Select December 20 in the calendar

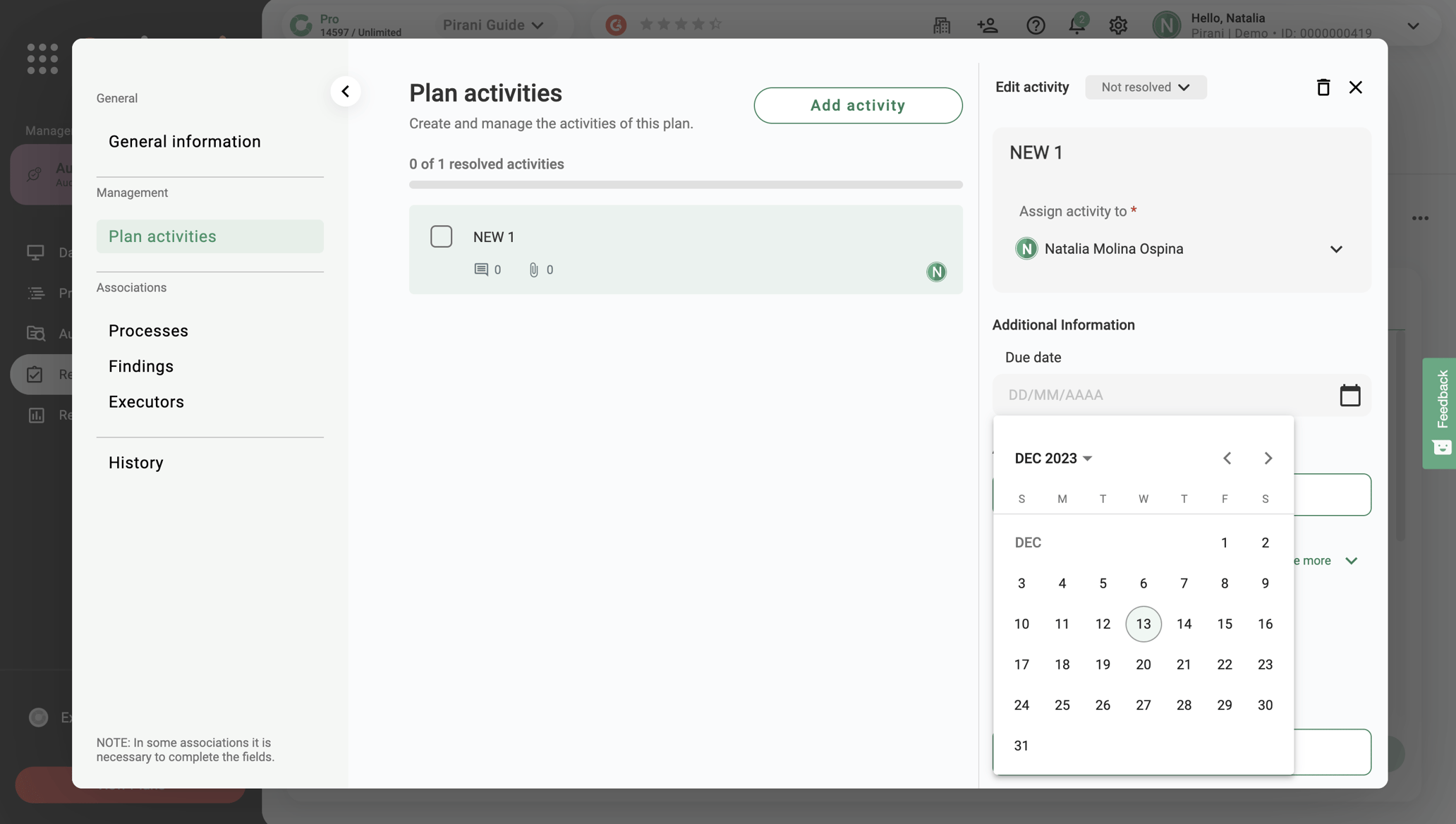pyautogui.click(x=1143, y=664)
